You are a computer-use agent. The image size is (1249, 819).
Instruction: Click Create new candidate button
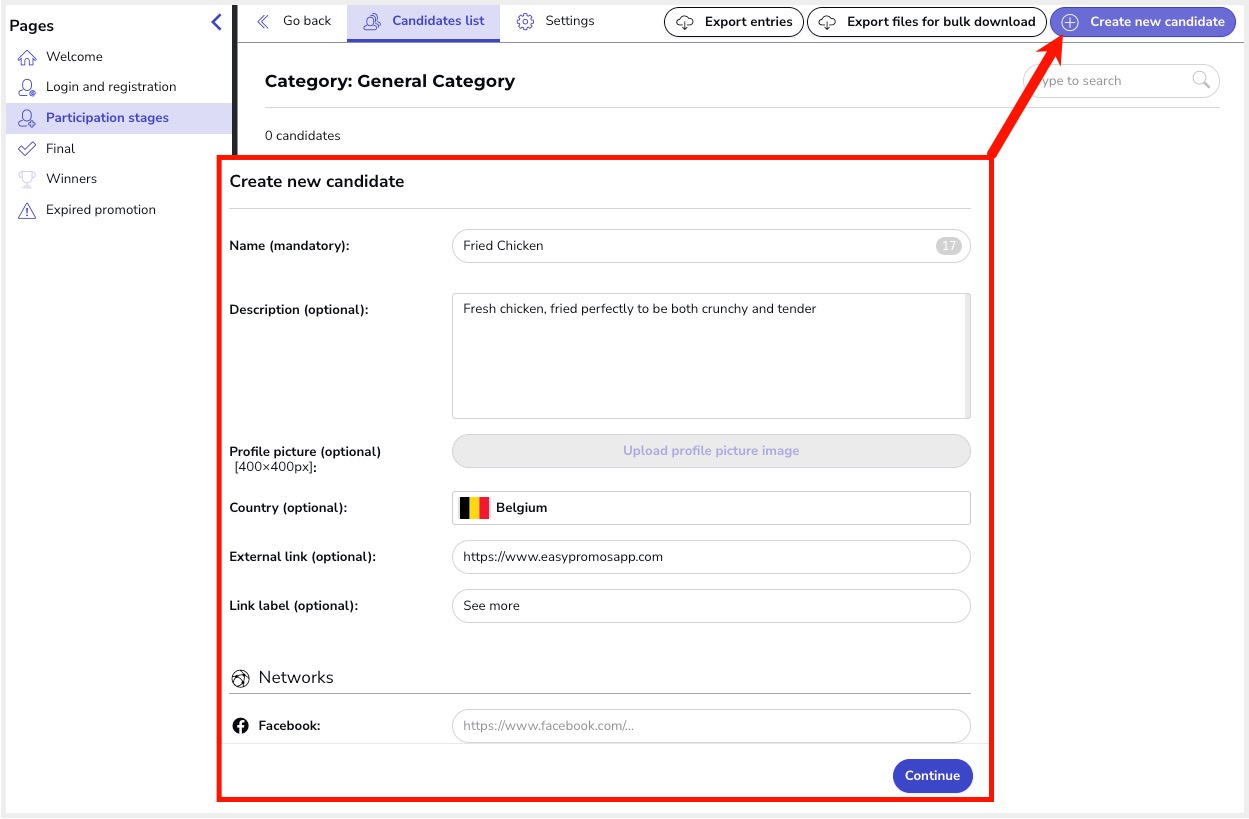pyautogui.click(x=1143, y=22)
